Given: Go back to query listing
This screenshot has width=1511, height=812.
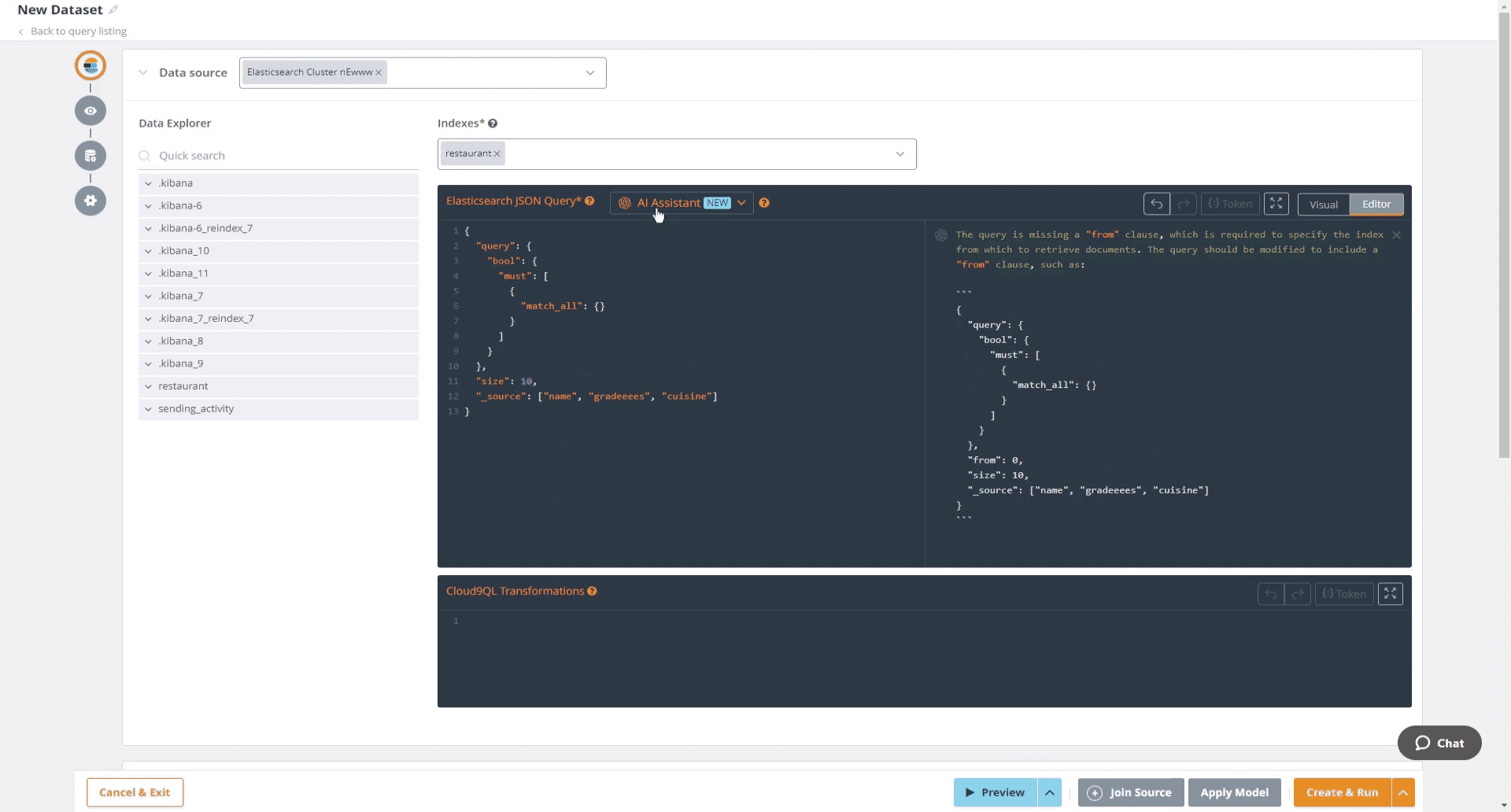Looking at the screenshot, I should [x=78, y=31].
